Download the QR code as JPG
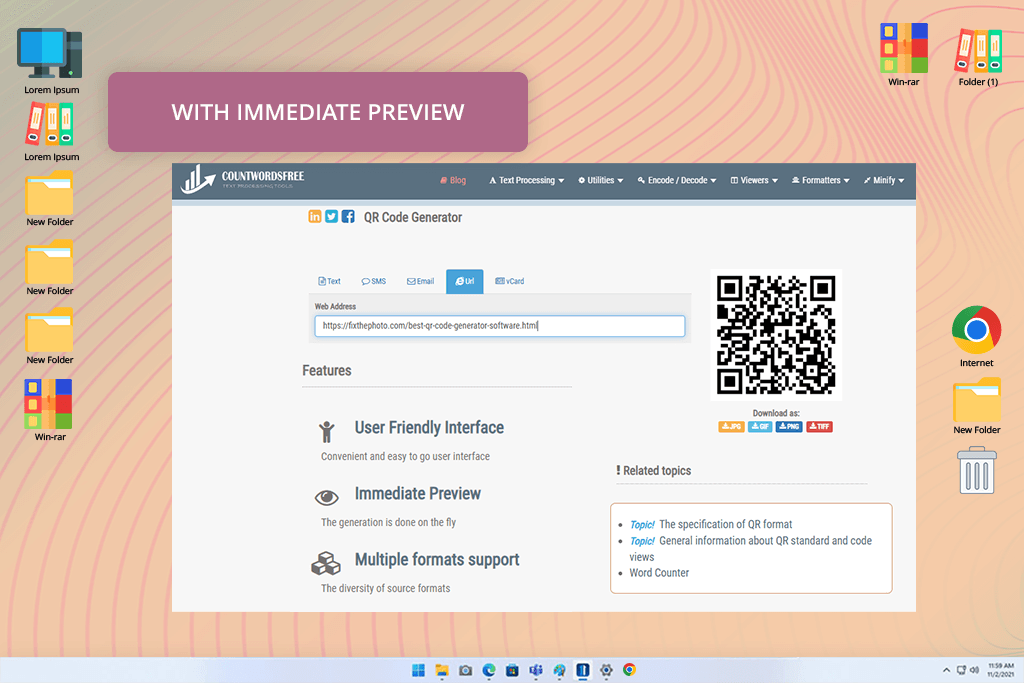This screenshot has height=683, width=1024. point(731,426)
